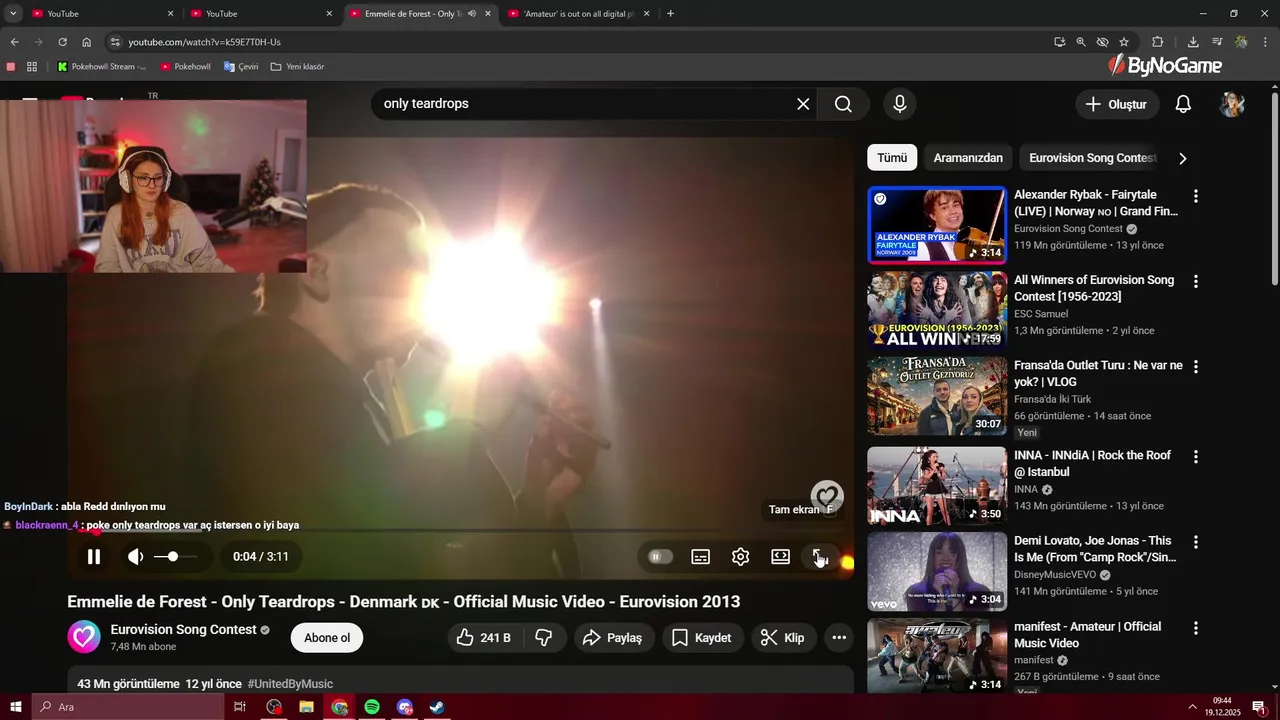Open the 'Demi Lovato, Joe Jonas - This Is Me' title
Viewport: 1280px width, 720px height.
pyautogui.click(x=1095, y=549)
